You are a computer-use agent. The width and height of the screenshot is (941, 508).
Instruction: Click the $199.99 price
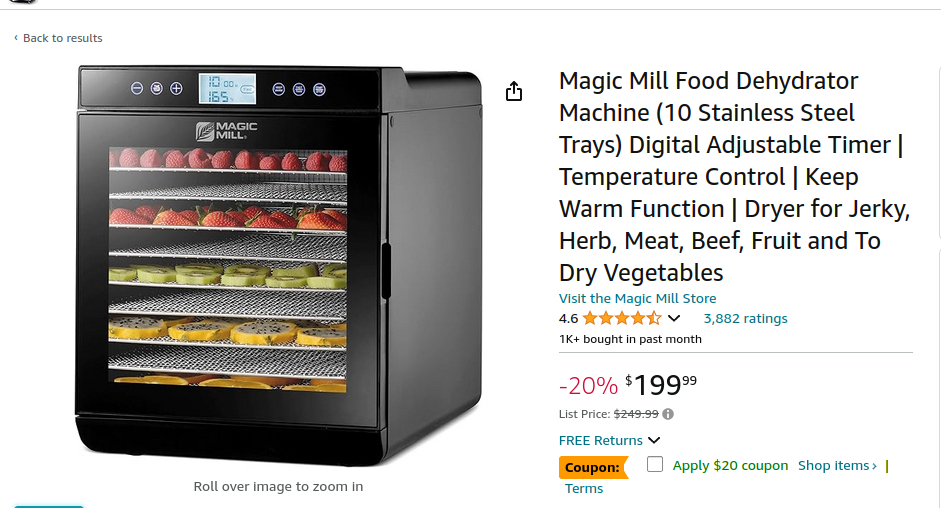(x=661, y=384)
